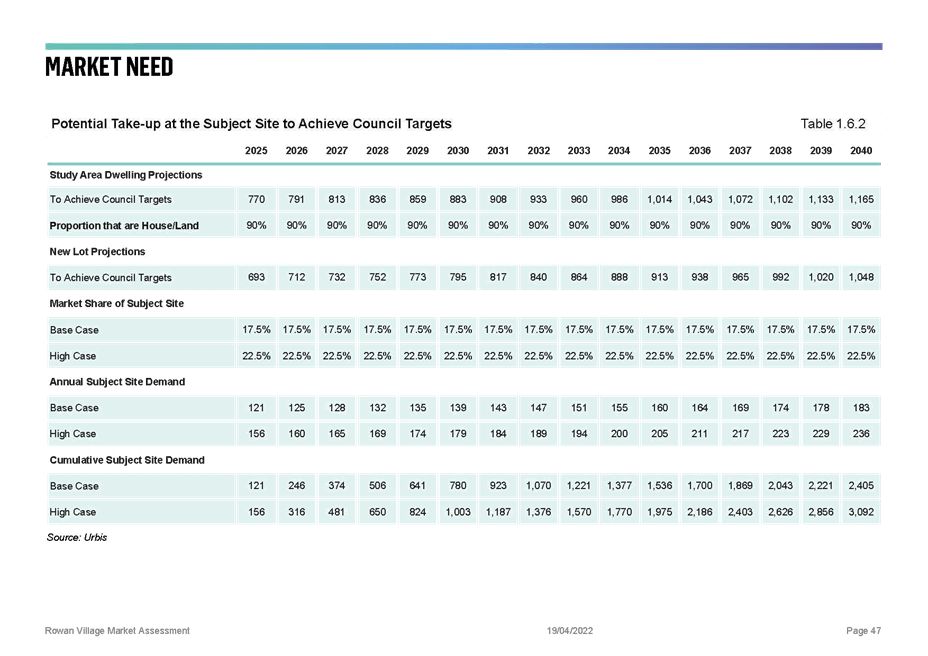928x656 pixels.
Task: Click the 2035 column header
Action: tap(659, 150)
